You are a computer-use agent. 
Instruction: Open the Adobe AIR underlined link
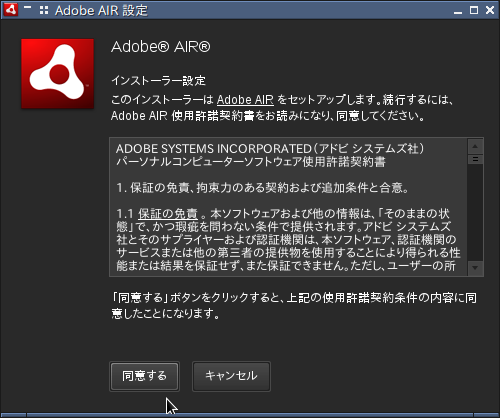point(245,100)
